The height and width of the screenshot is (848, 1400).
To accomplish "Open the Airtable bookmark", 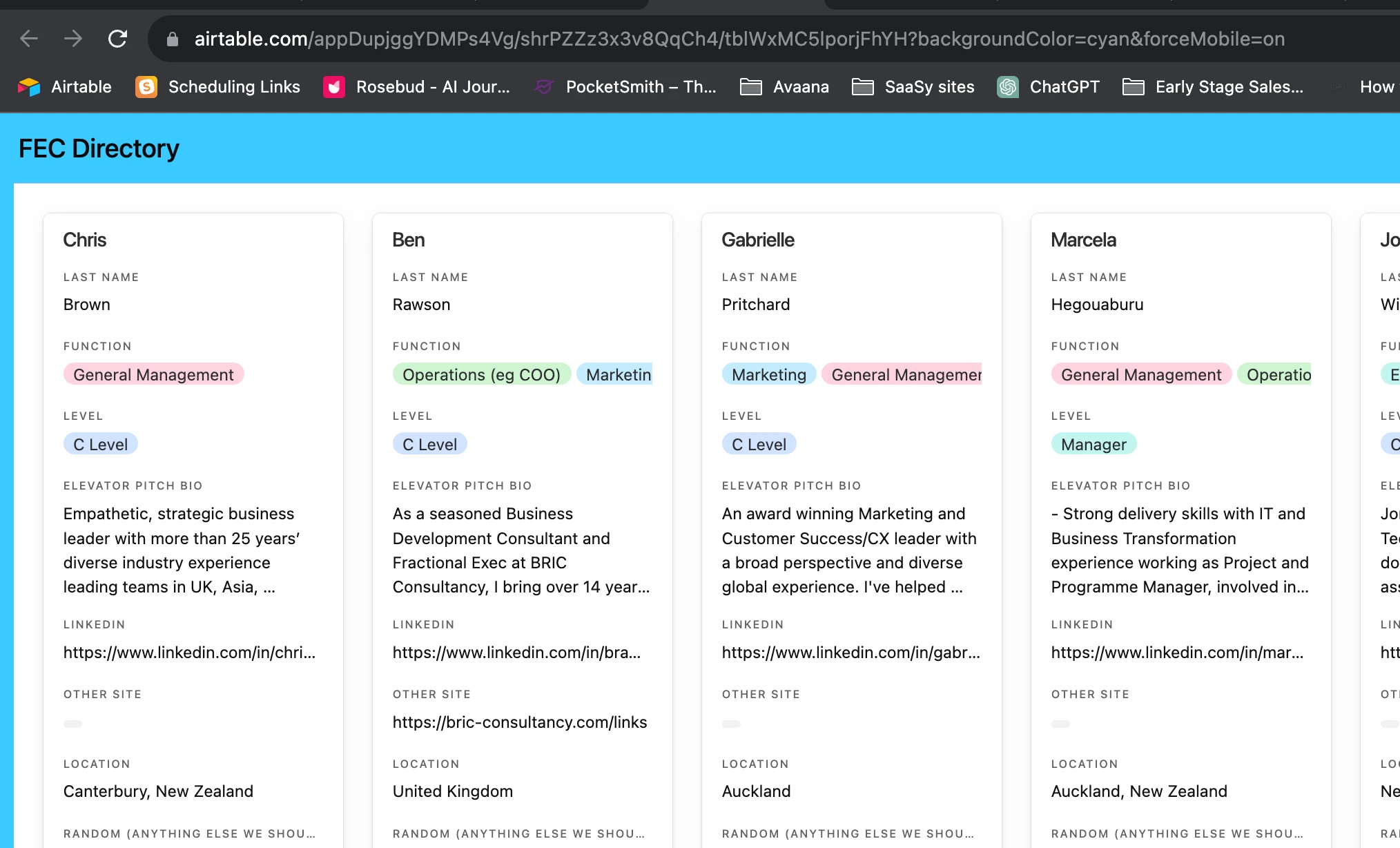I will [x=65, y=87].
